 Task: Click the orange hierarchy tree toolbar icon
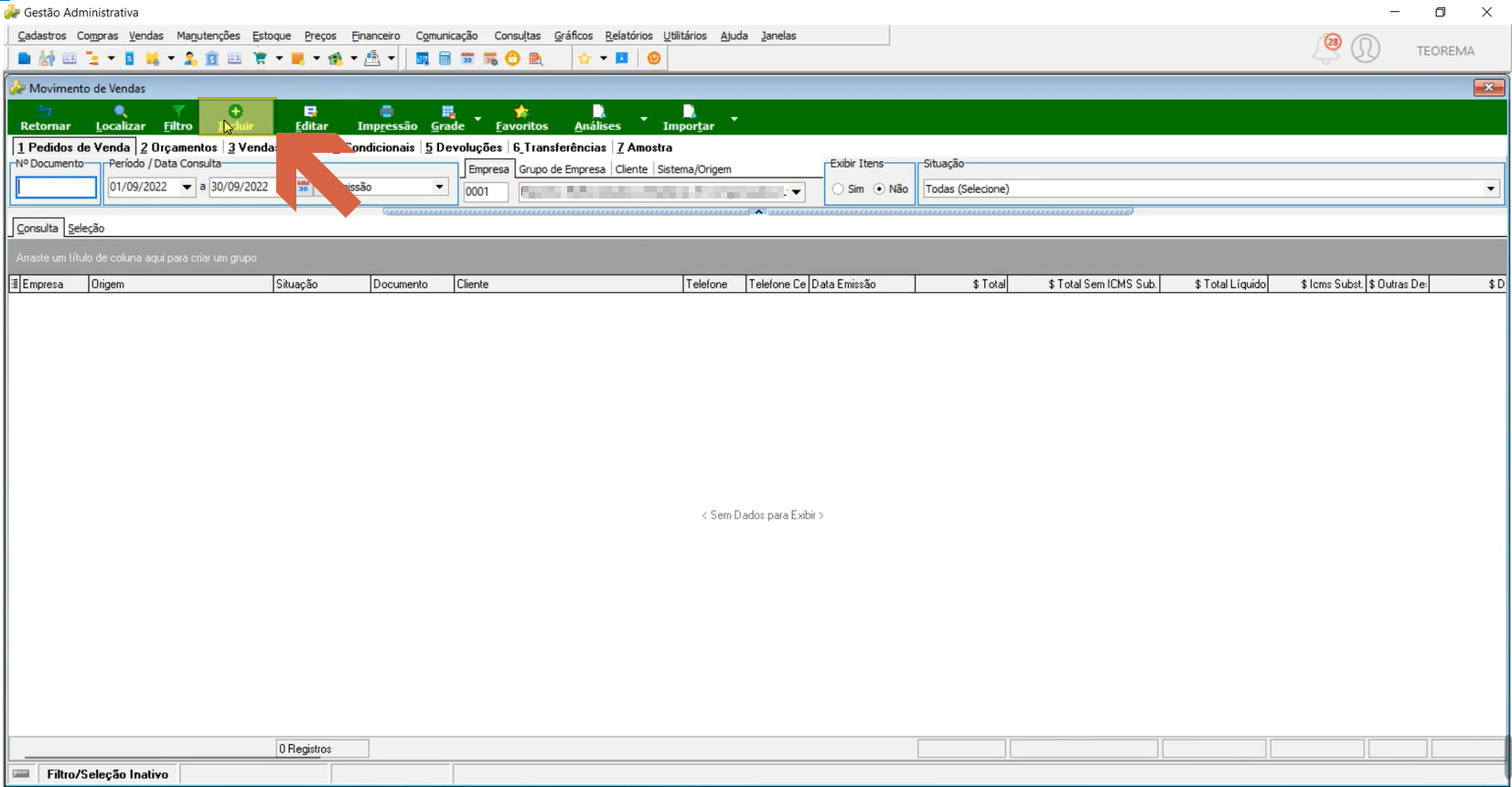coord(92,59)
